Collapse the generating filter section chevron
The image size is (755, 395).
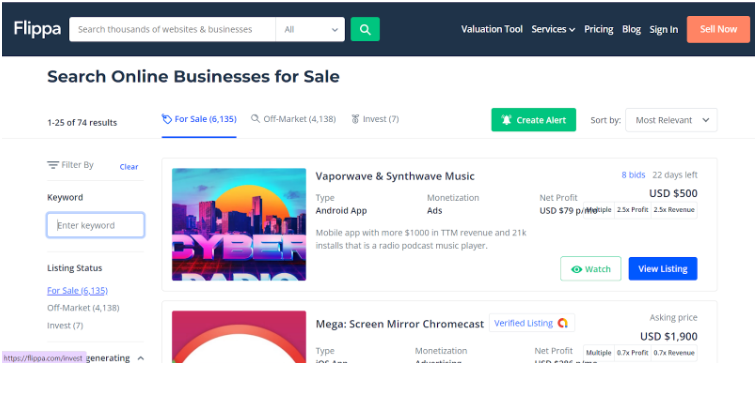(x=141, y=358)
